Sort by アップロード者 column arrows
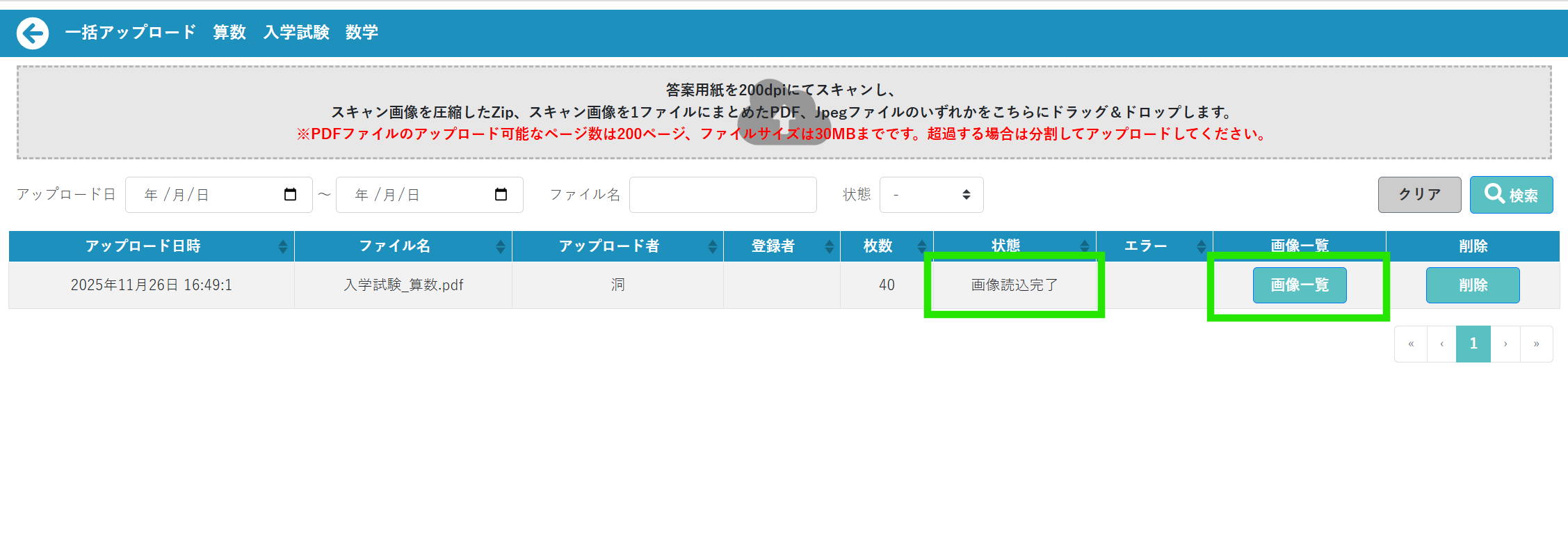Image resolution: width=1568 pixels, height=558 pixels. coord(712,246)
